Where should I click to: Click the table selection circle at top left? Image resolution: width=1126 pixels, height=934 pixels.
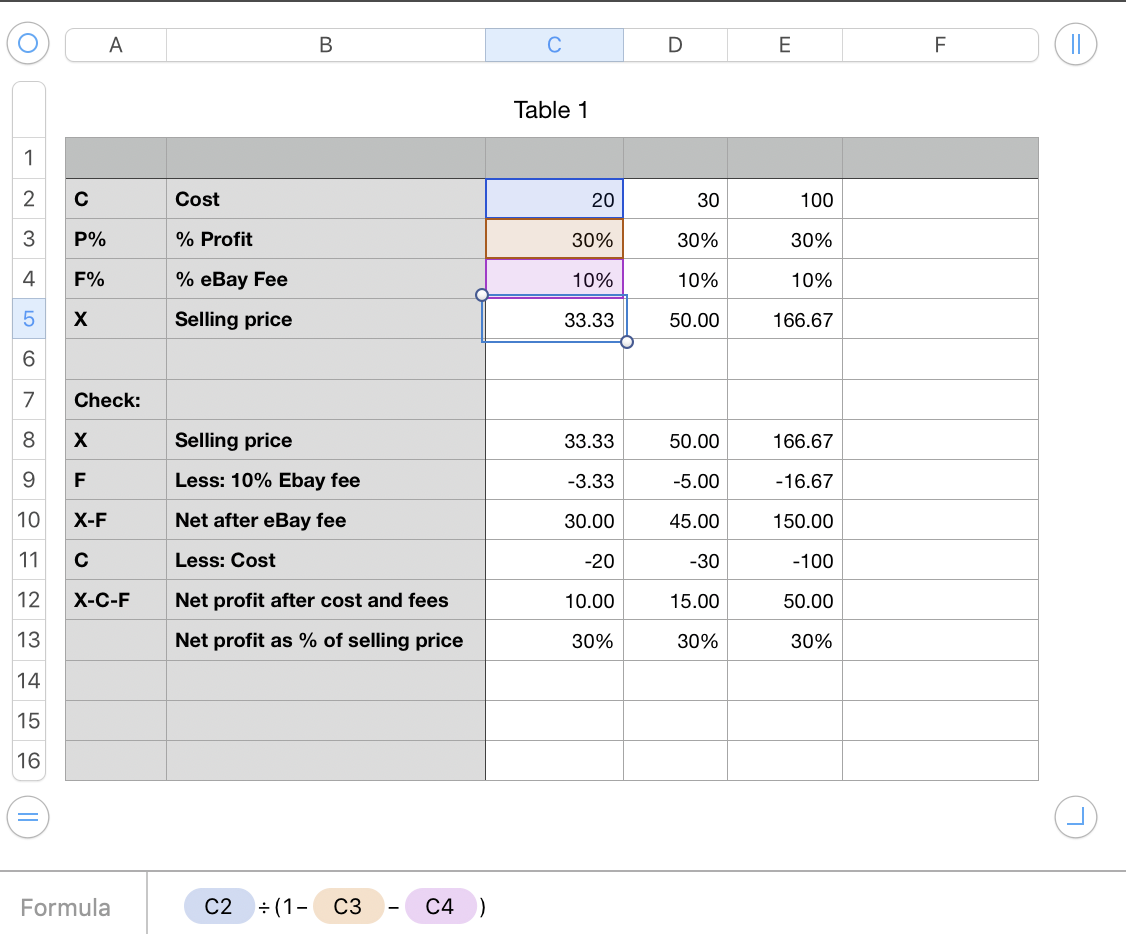(x=28, y=44)
